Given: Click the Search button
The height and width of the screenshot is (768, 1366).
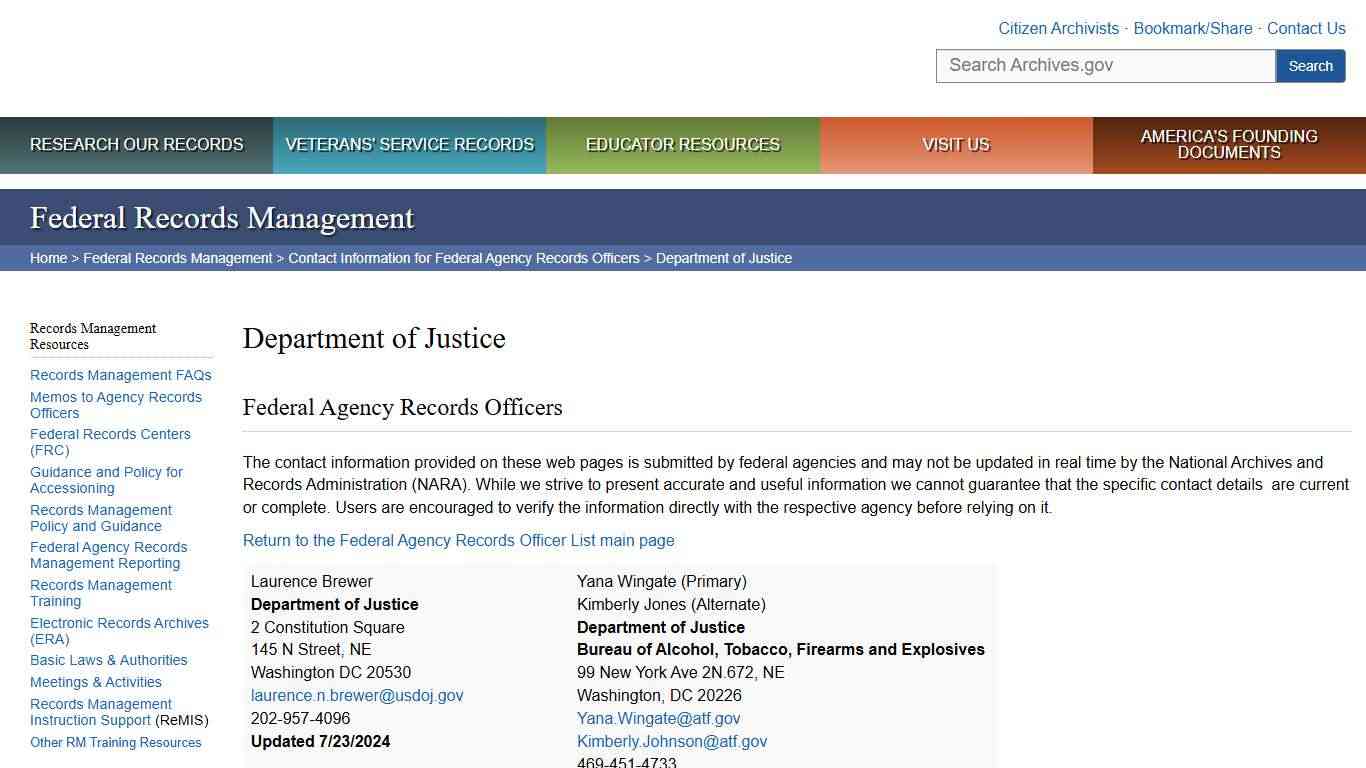Looking at the screenshot, I should click(x=1310, y=65).
